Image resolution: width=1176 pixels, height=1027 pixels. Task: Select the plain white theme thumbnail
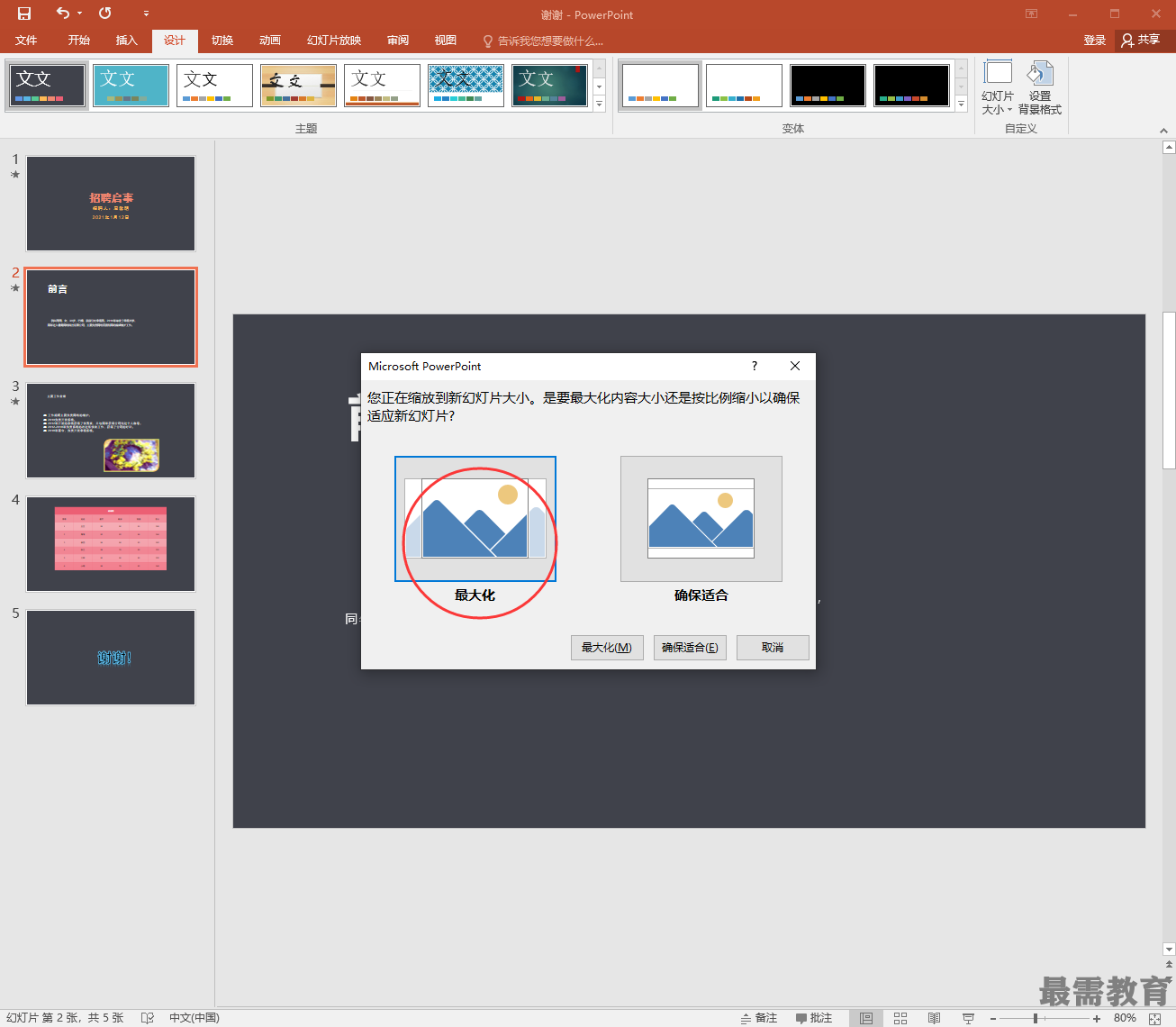[214, 86]
